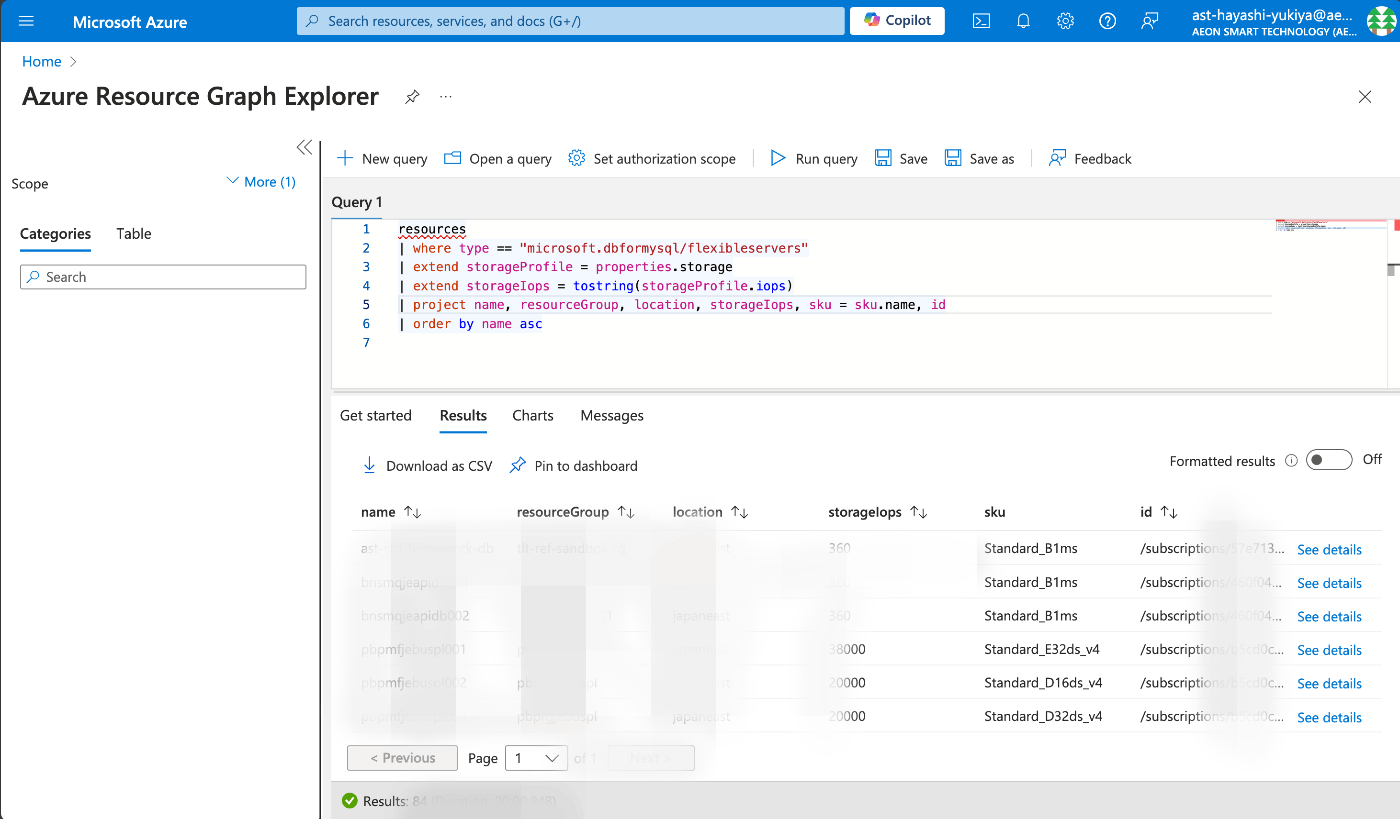Screen dimensions: 1400x819
Task: Click Save as in the toolbar
Action: [980, 159]
